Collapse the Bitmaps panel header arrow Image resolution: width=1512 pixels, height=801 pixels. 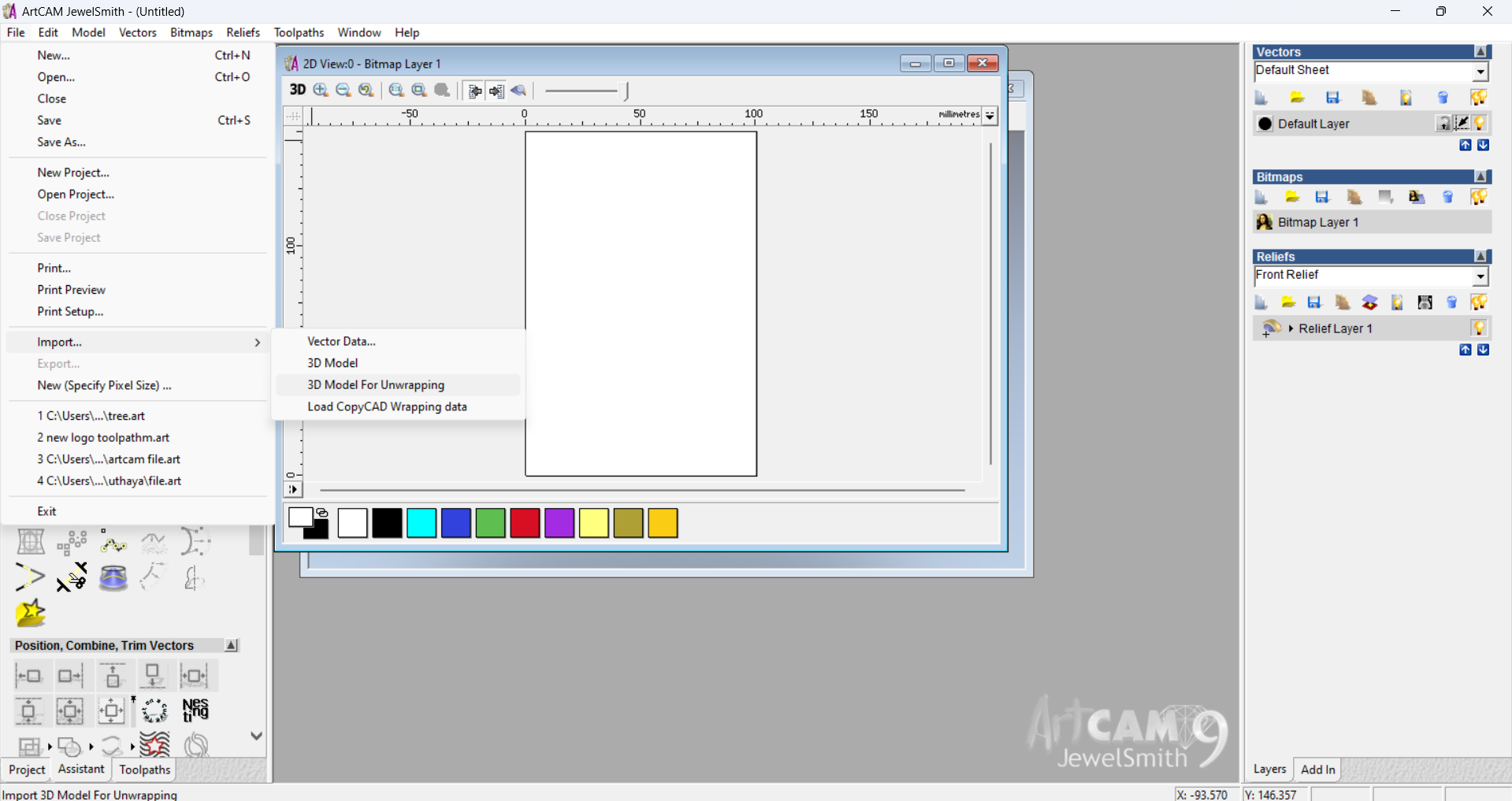1480,177
